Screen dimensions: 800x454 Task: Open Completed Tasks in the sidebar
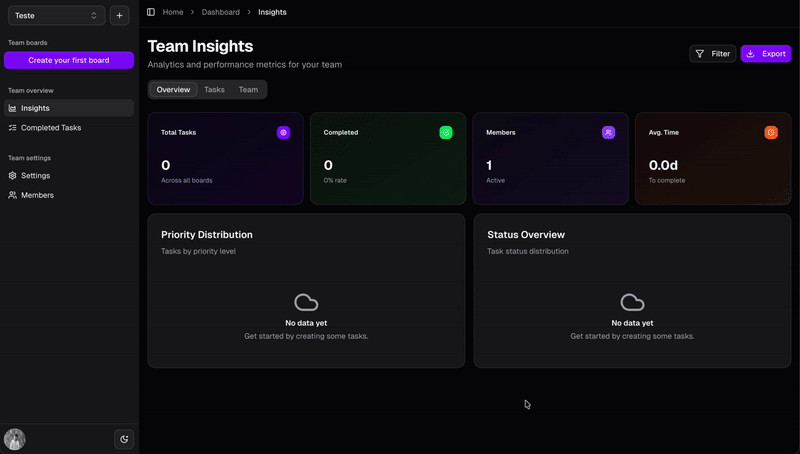coord(51,128)
